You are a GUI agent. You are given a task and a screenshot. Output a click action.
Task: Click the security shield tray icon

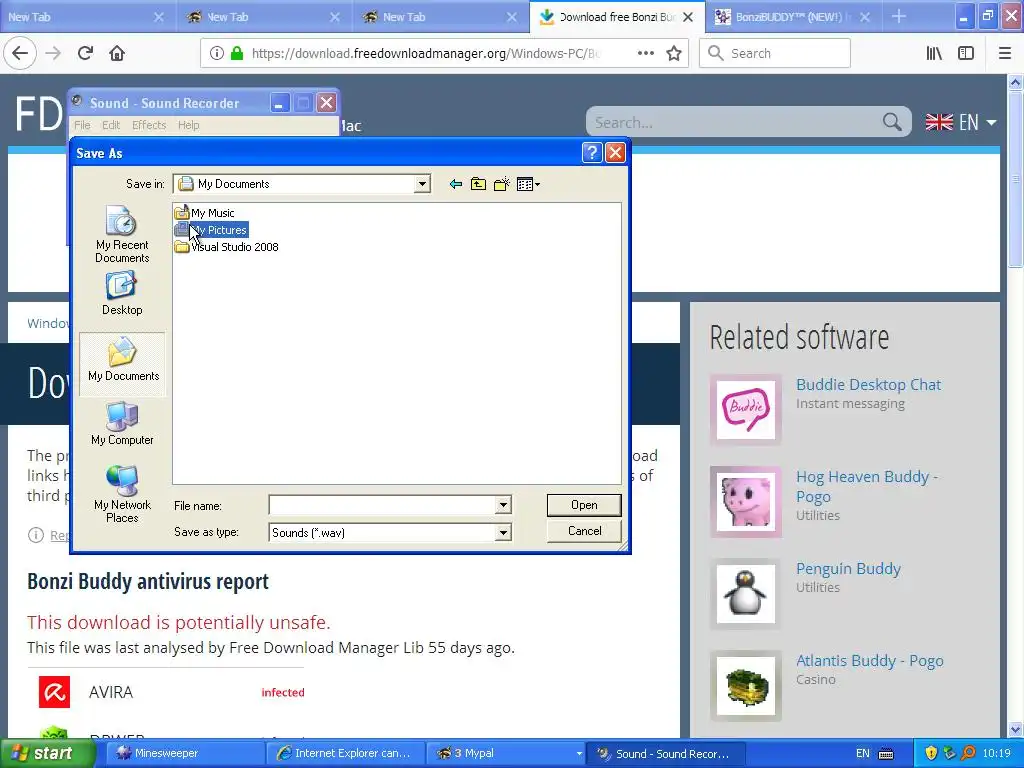coord(931,754)
